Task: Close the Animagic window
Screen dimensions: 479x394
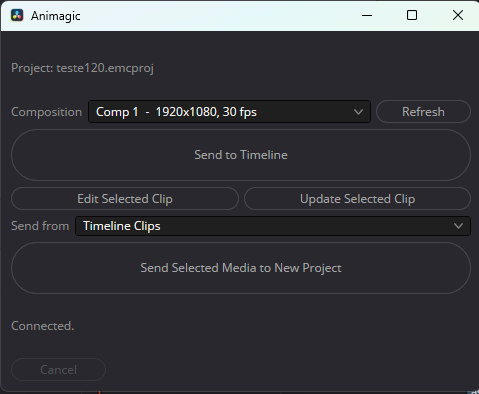Action: (458, 15)
